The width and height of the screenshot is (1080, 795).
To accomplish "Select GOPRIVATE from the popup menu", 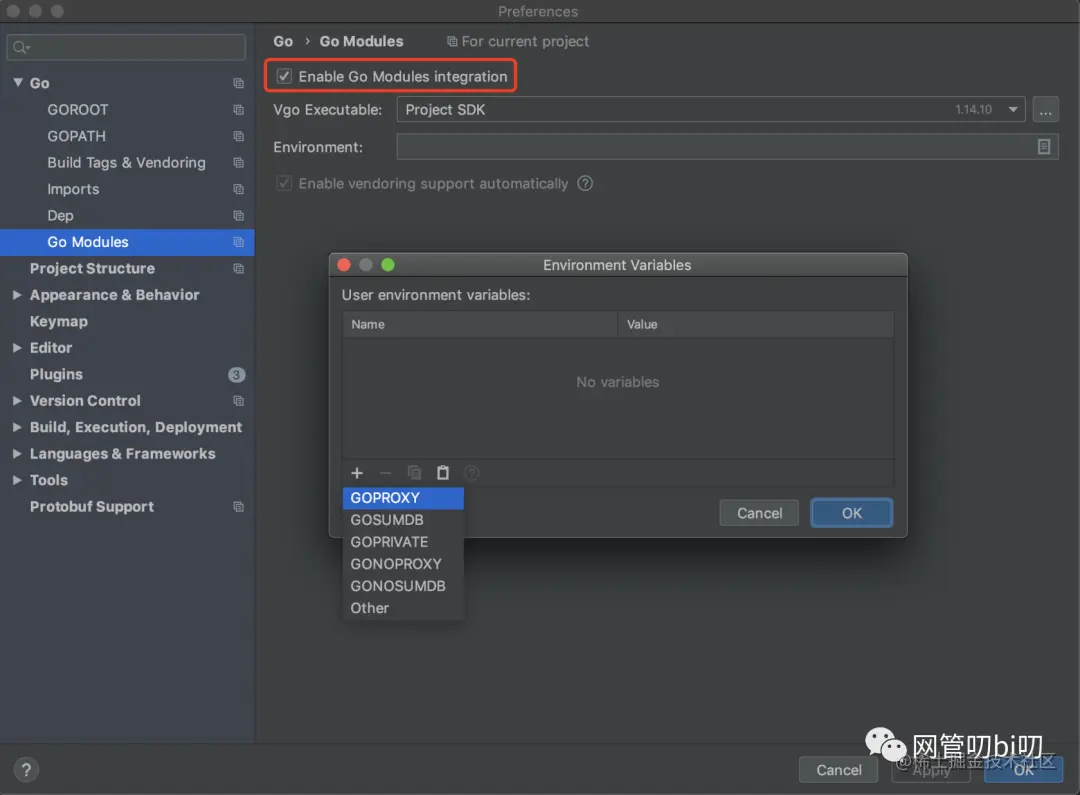I will pyautogui.click(x=403, y=541).
